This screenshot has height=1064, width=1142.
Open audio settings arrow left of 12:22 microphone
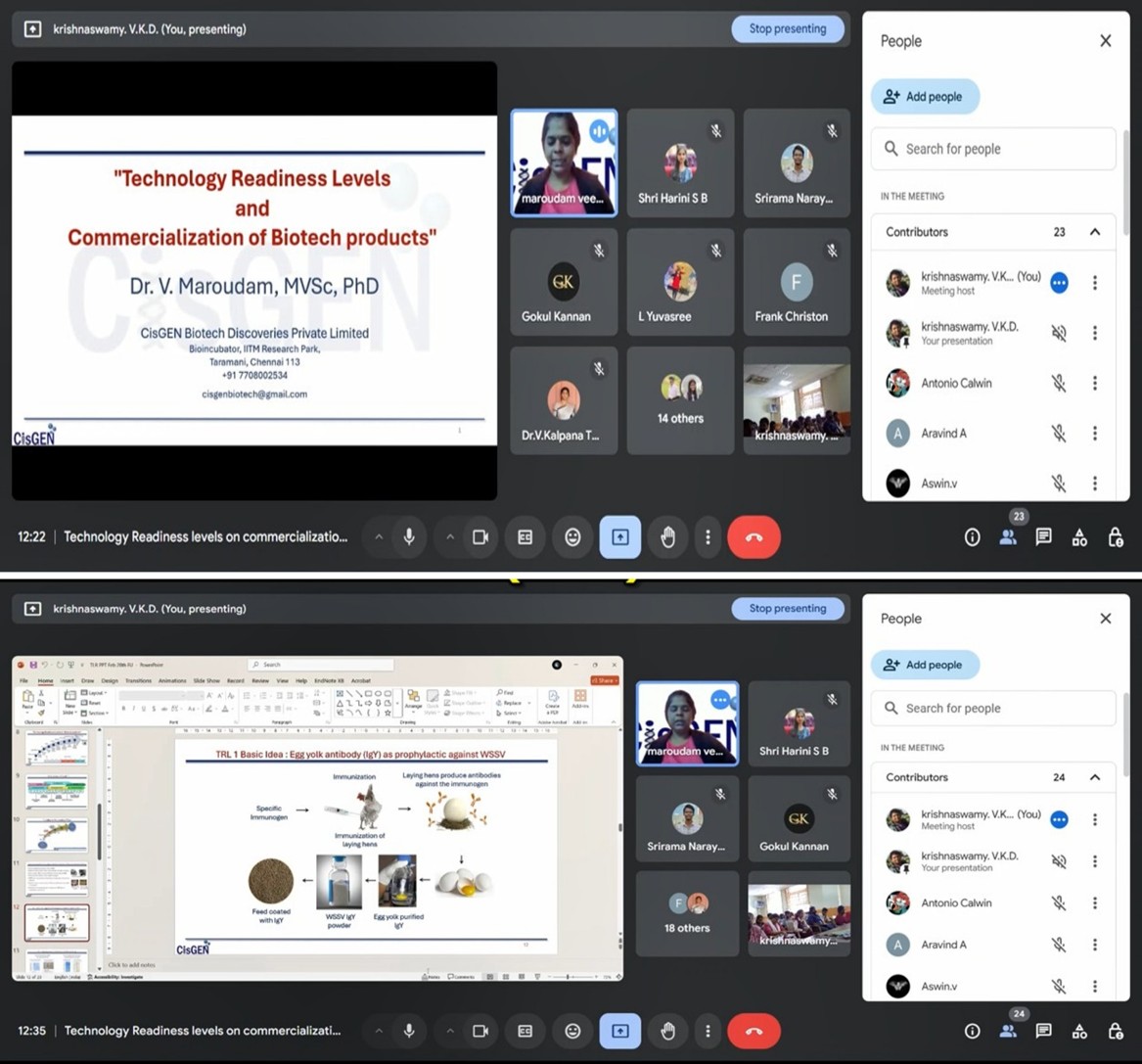tap(378, 537)
